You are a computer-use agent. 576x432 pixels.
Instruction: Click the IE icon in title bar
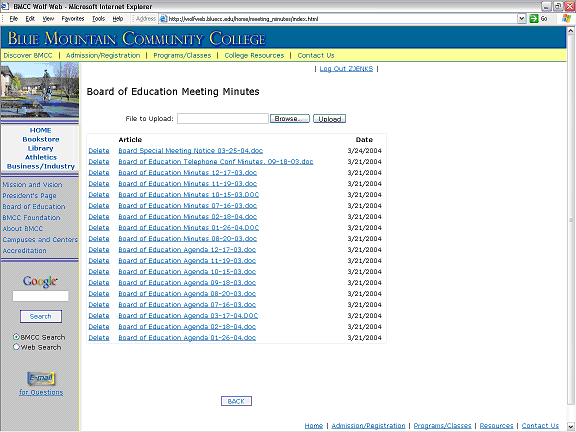[5, 6]
